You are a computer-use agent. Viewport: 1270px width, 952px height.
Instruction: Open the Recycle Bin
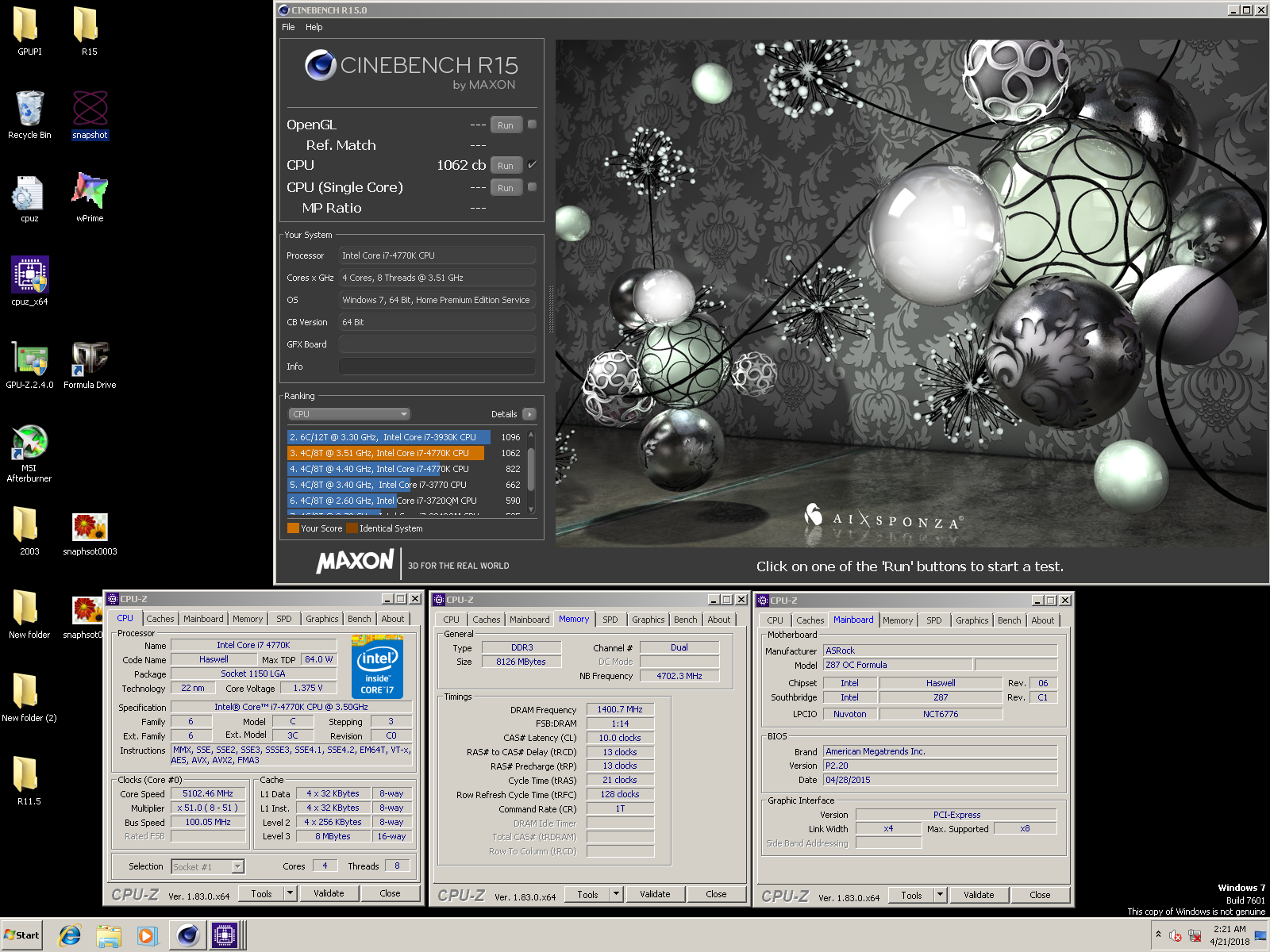click(29, 114)
